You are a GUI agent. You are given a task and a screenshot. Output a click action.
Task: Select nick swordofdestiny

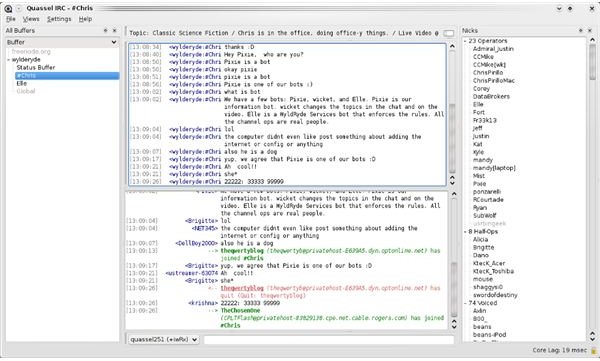coord(495,295)
